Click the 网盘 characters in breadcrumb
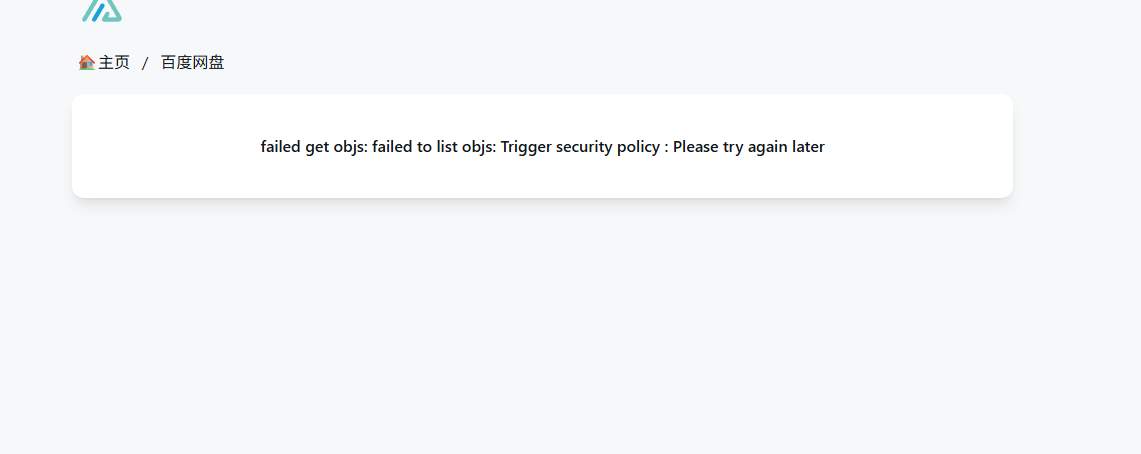The height and width of the screenshot is (454, 1141). pyautogui.click(x=208, y=63)
